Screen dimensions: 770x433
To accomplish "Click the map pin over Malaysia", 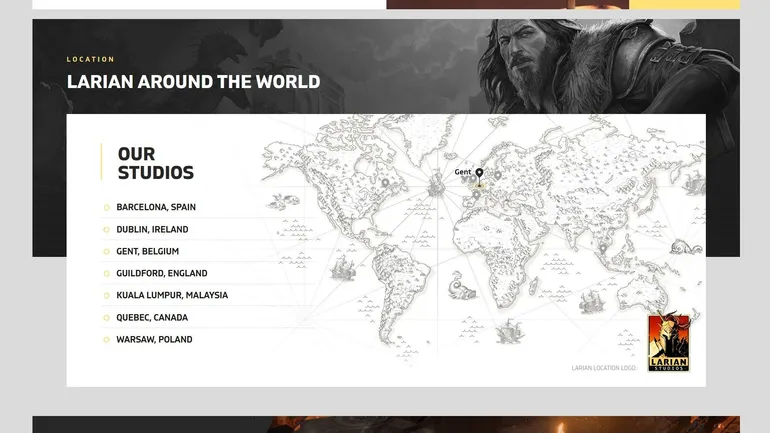I will (603, 249).
